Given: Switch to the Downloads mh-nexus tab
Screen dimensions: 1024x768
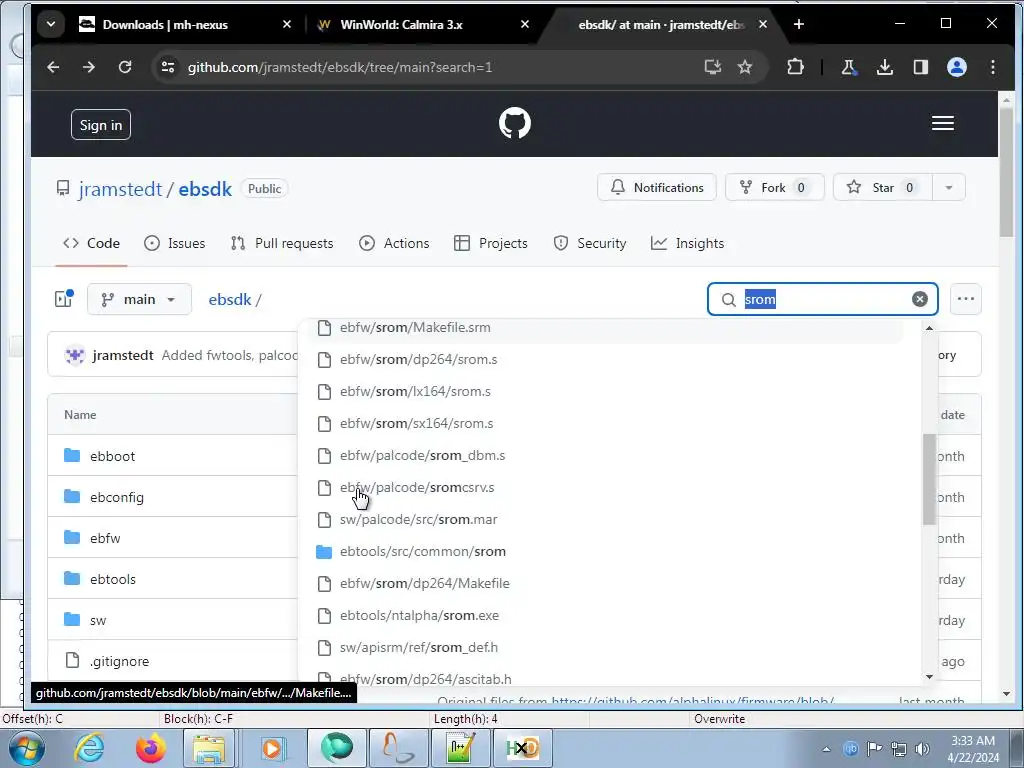Looking at the screenshot, I should pos(165,24).
